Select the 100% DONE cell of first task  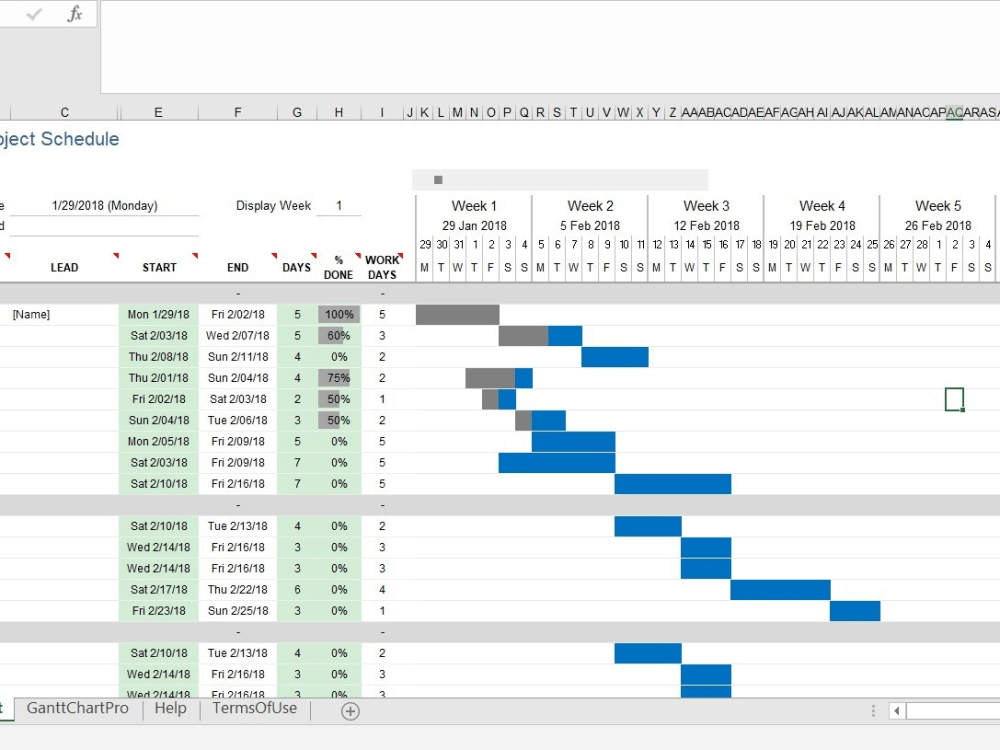click(339, 314)
